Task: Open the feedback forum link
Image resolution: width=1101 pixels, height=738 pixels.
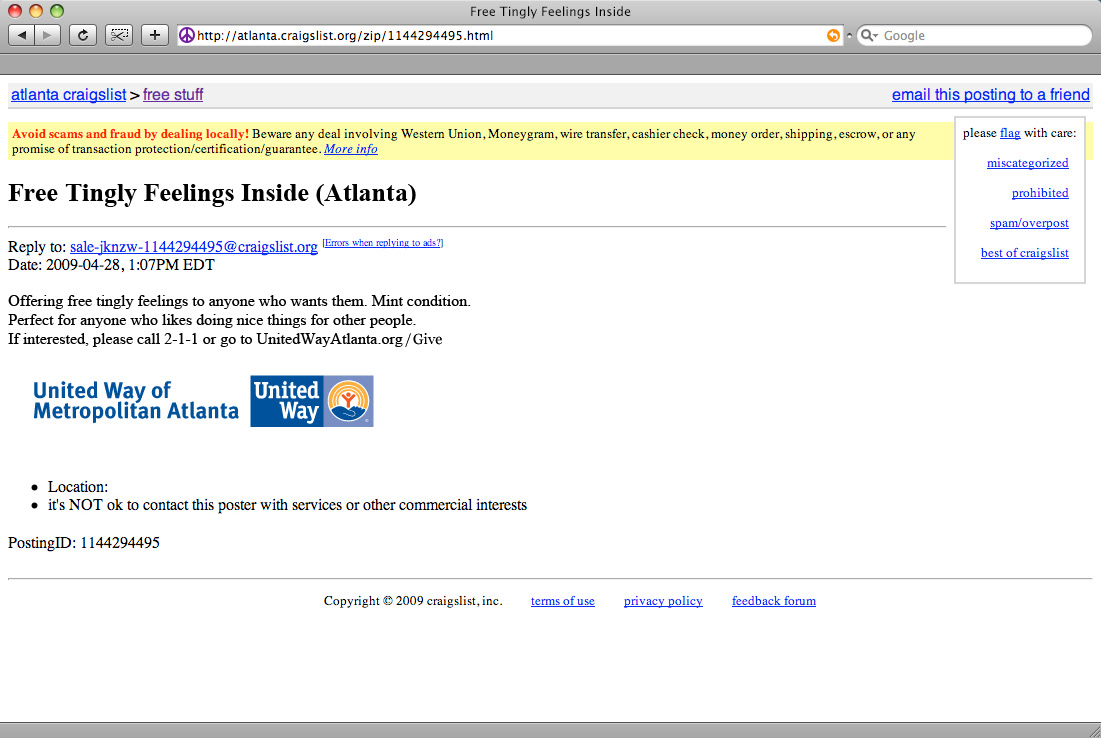Action: click(774, 601)
